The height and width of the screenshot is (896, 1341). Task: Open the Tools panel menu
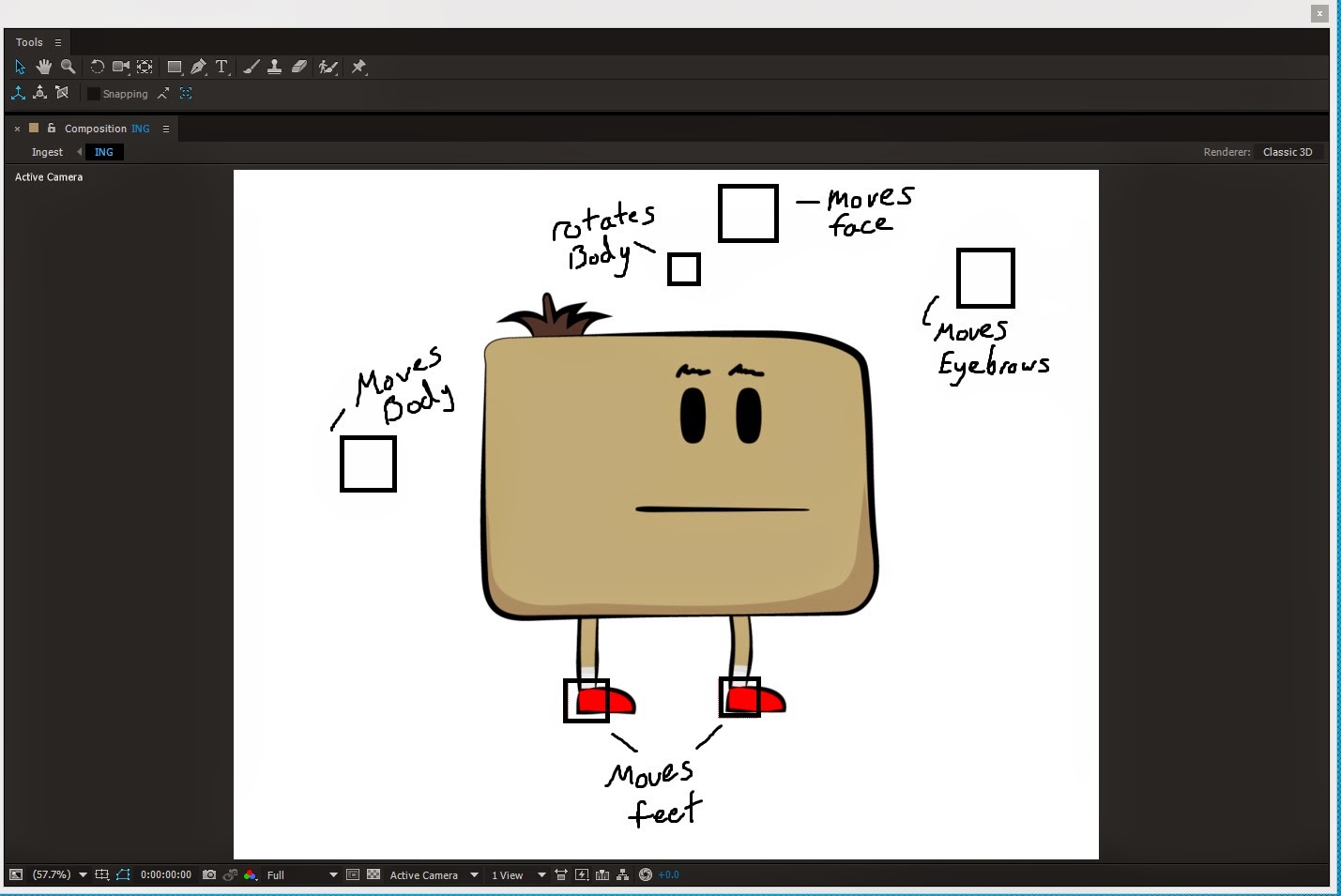tap(56, 41)
